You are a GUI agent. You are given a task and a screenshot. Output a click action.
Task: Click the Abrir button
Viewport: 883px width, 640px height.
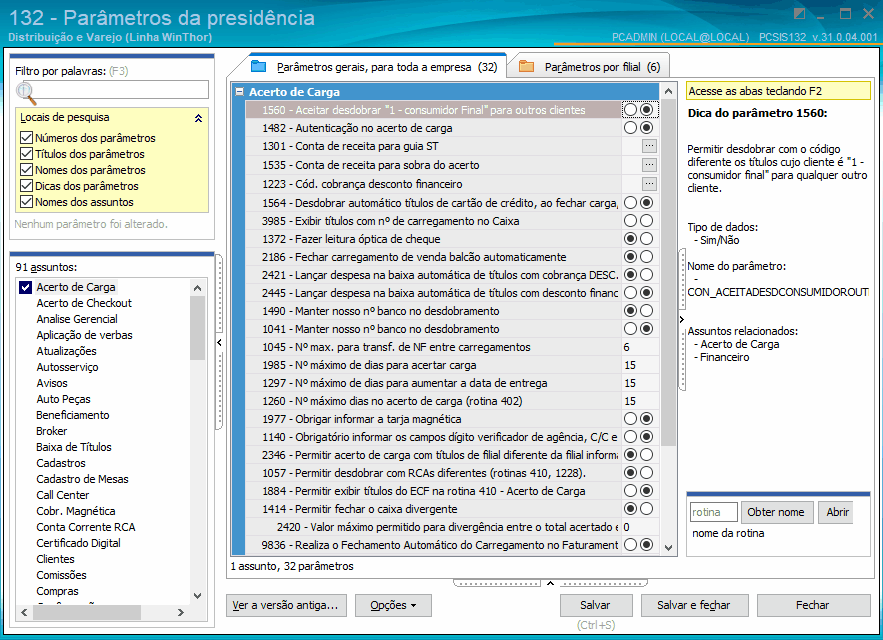(837, 512)
